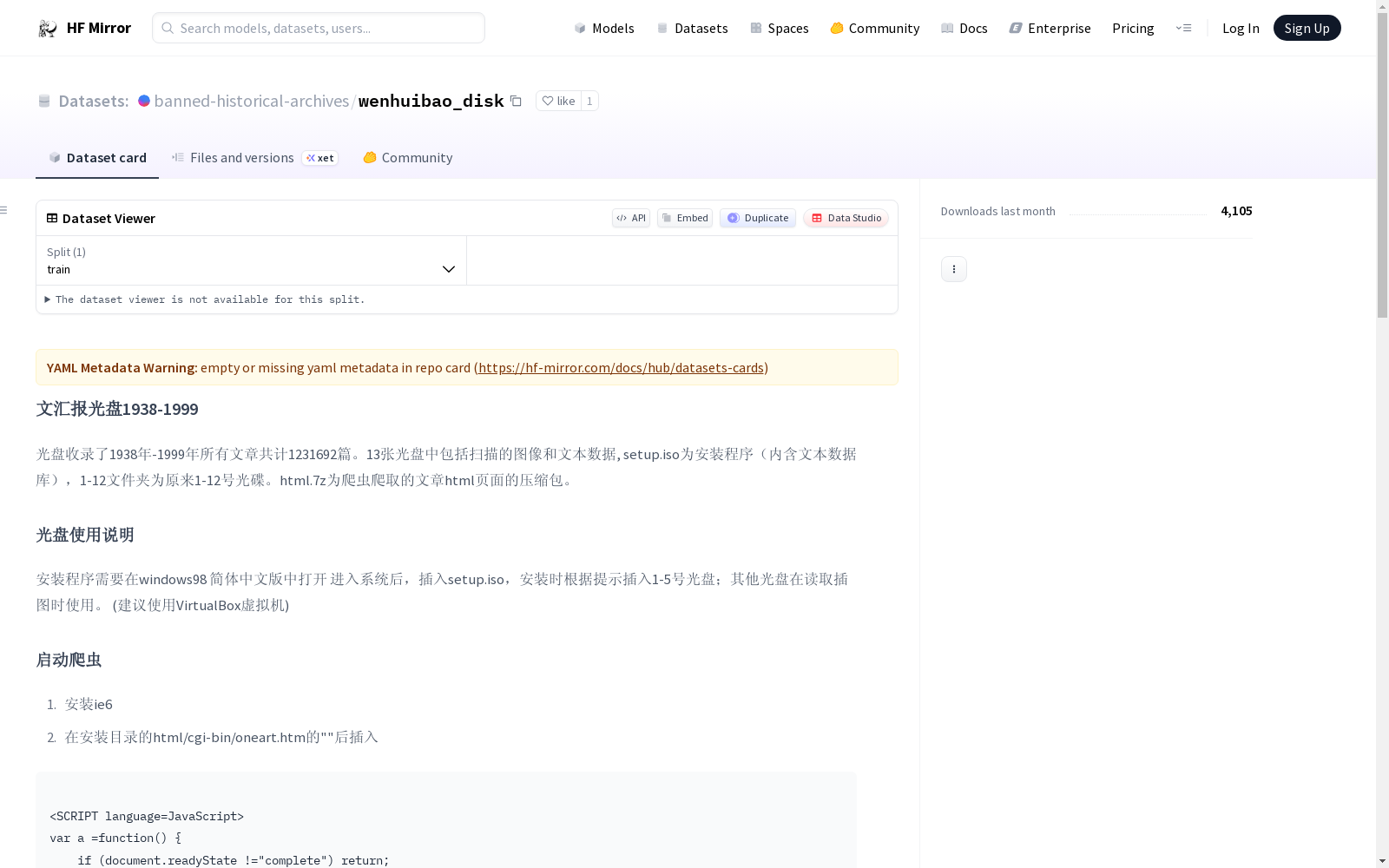Like the wenhuibao_disk dataset
The image size is (1389, 868).
558,101
